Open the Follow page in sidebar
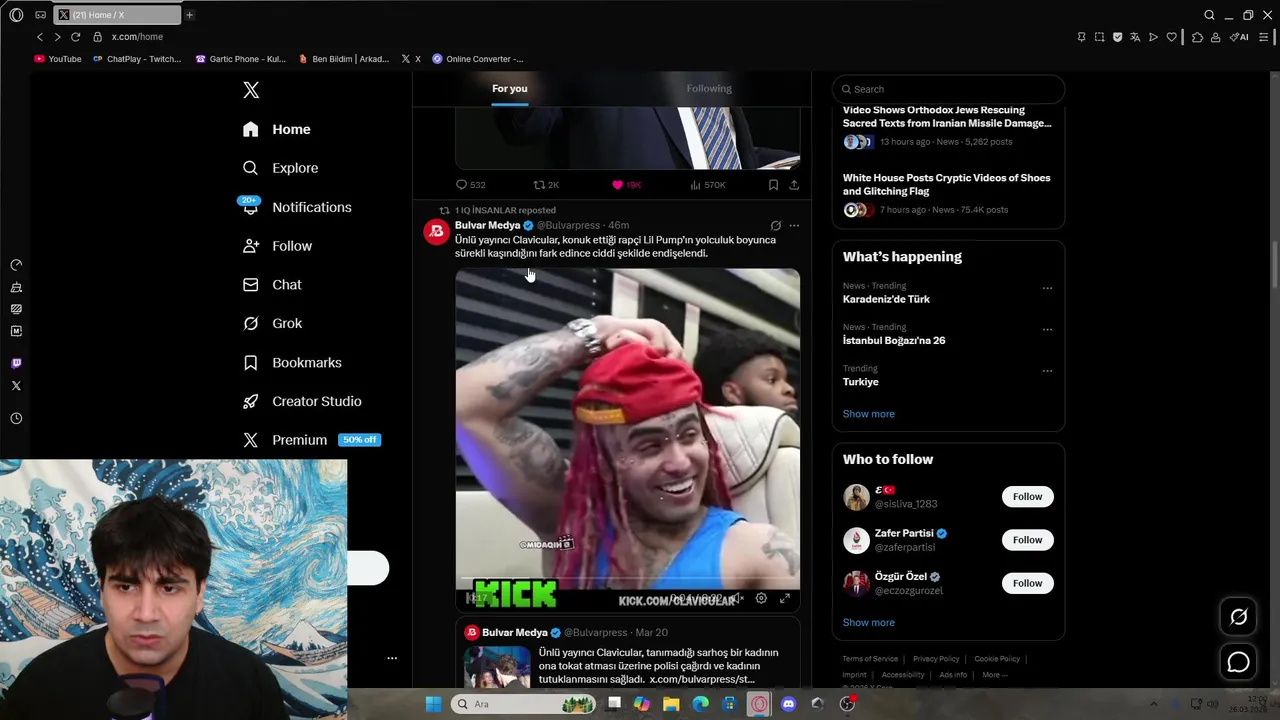 (277, 246)
